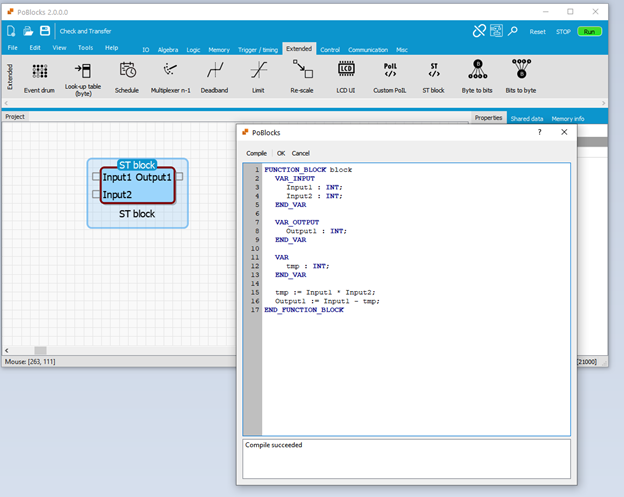624x497 pixels.
Task: Select the Re-scale block
Action: click(x=302, y=78)
